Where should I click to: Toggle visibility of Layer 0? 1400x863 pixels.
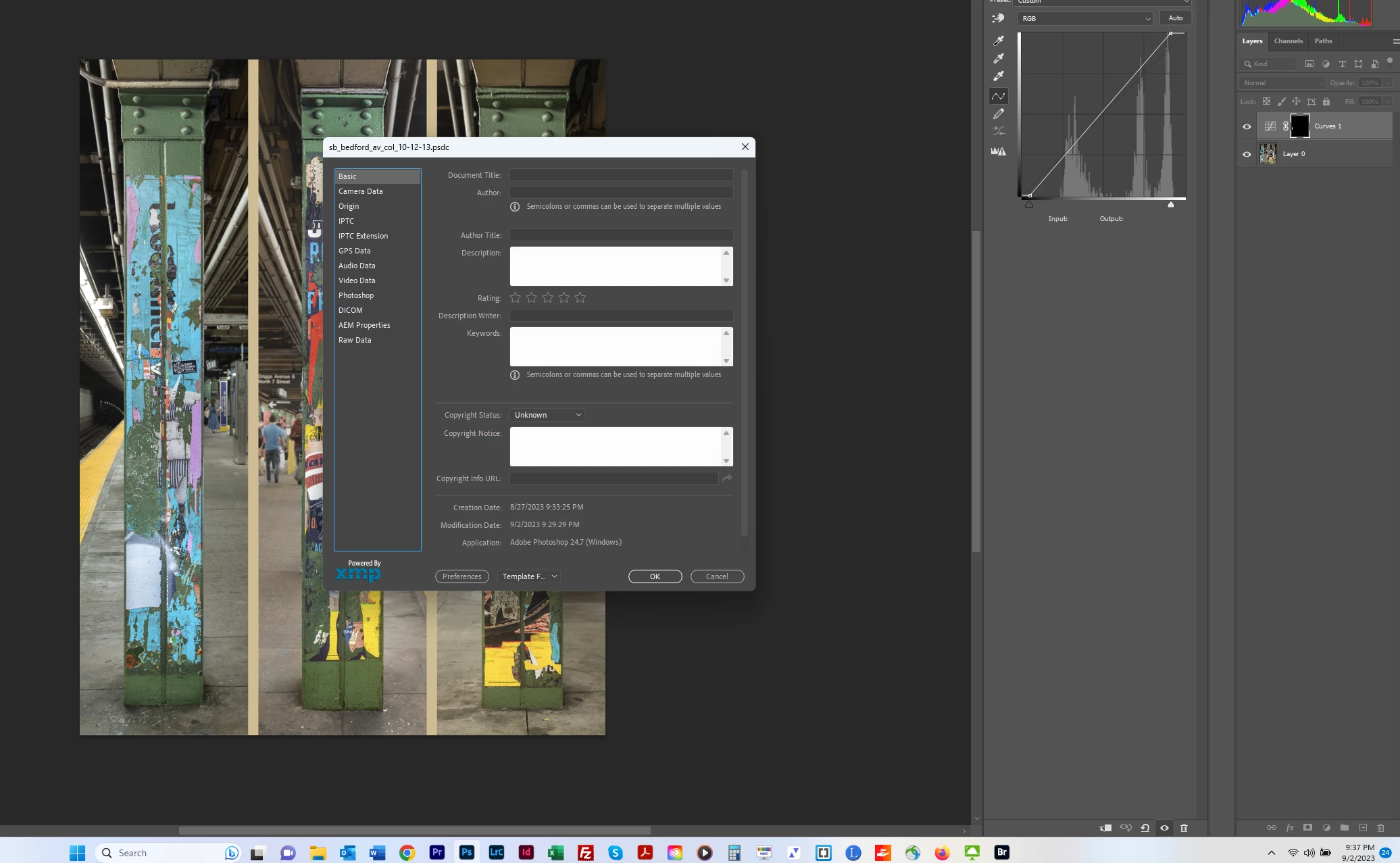pyautogui.click(x=1247, y=154)
